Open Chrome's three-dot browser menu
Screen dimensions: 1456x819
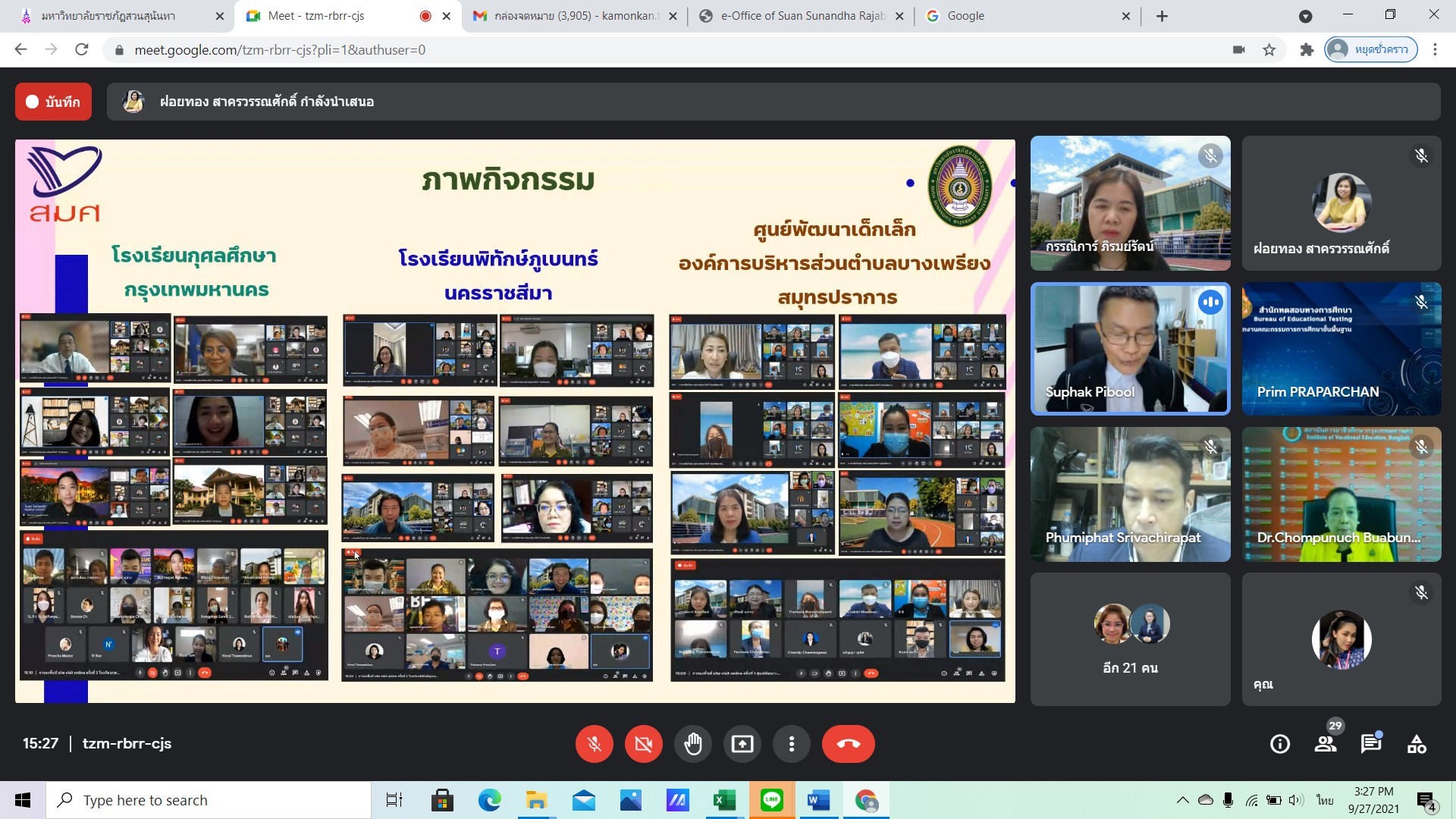[x=1435, y=50]
